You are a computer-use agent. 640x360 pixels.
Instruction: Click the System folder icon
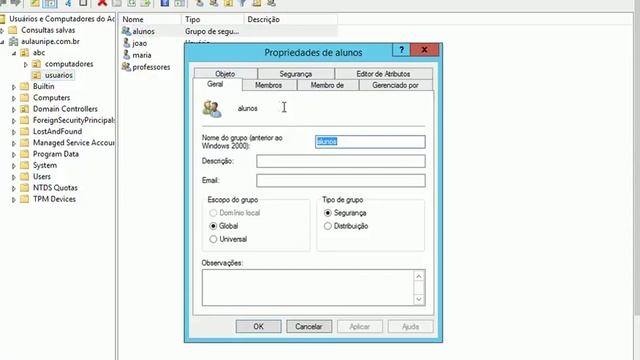point(24,165)
